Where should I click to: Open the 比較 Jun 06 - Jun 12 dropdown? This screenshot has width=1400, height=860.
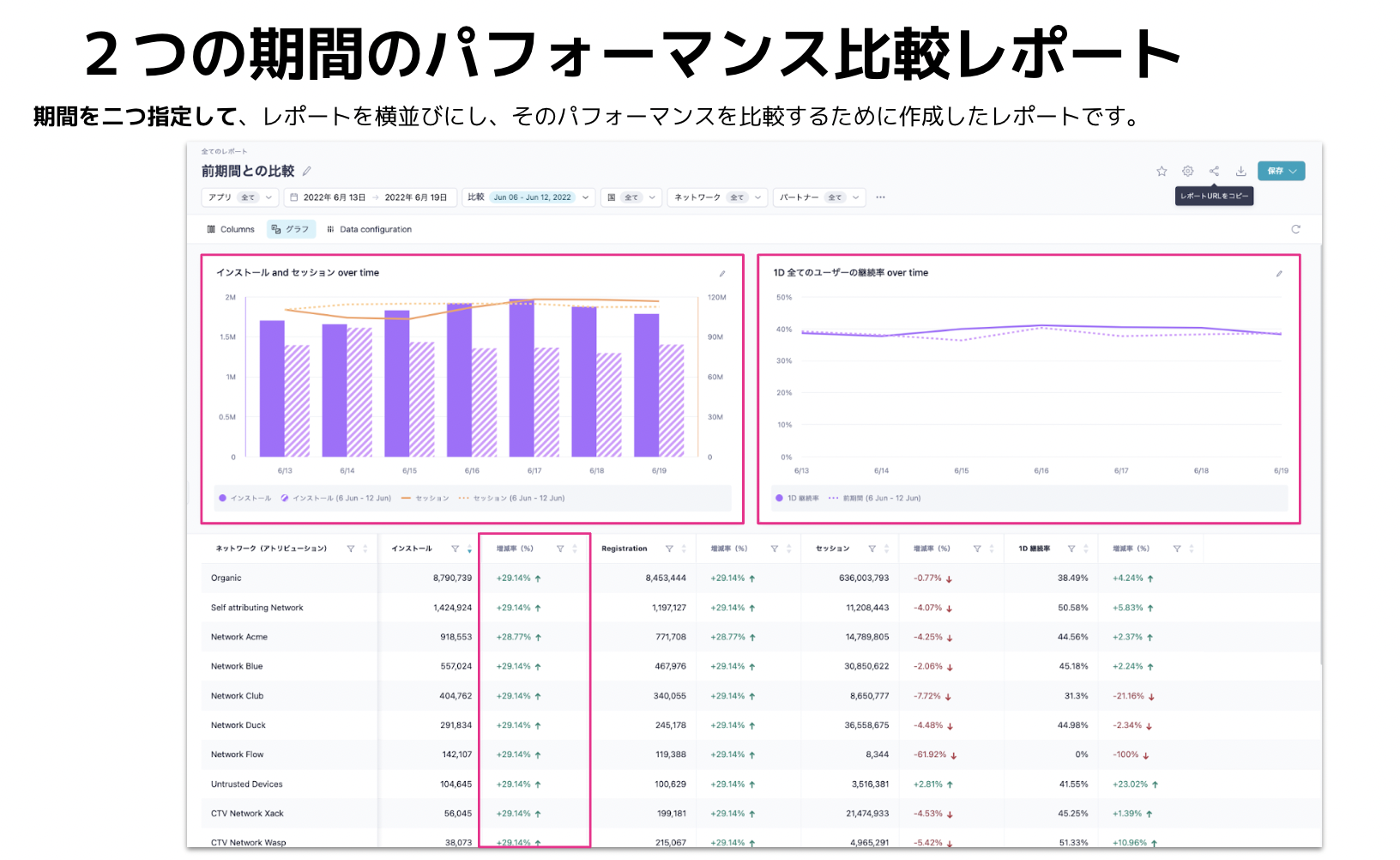pyautogui.click(x=529, y=197)
